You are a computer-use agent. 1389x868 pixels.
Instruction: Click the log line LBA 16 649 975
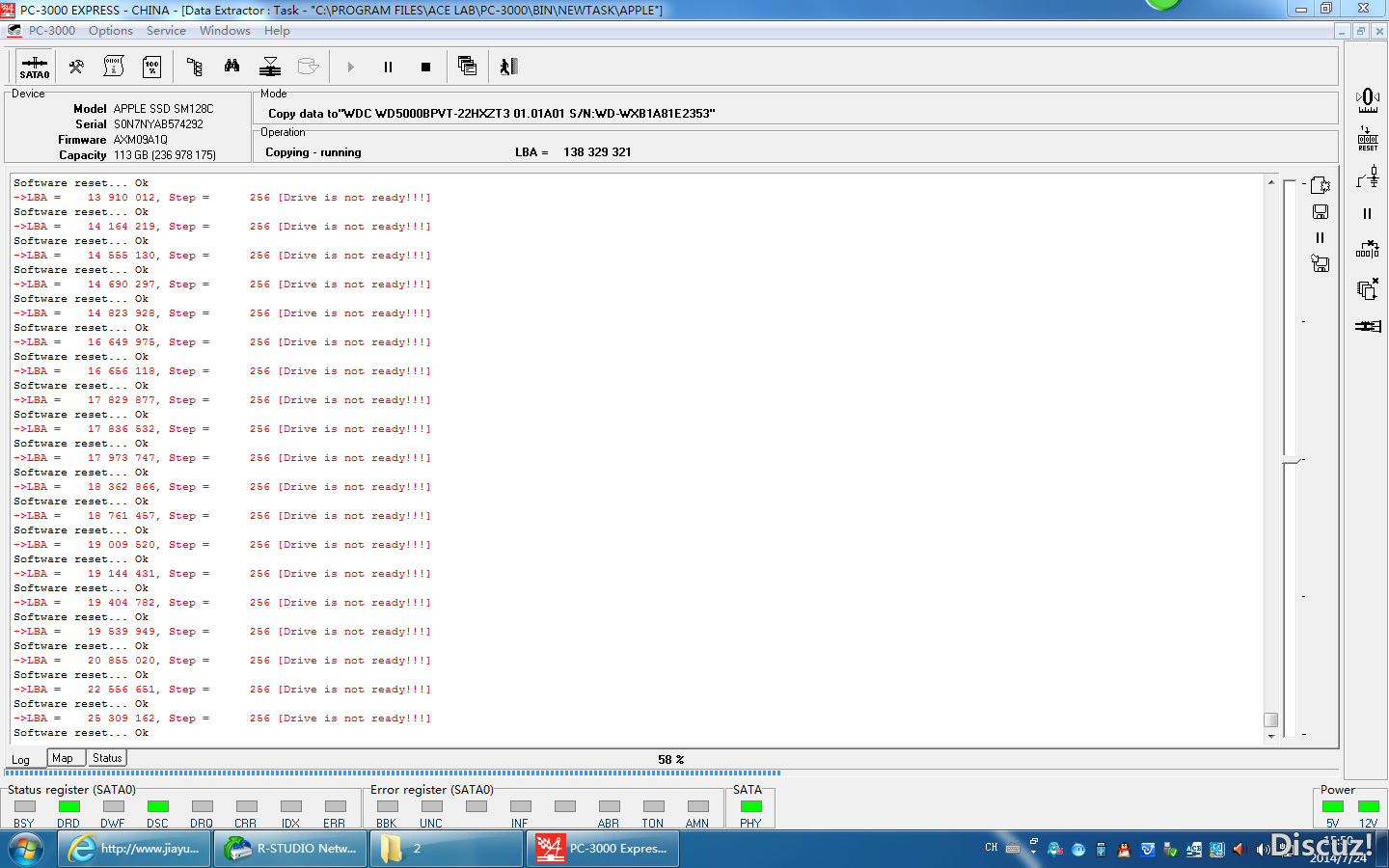tap(222, 342)
